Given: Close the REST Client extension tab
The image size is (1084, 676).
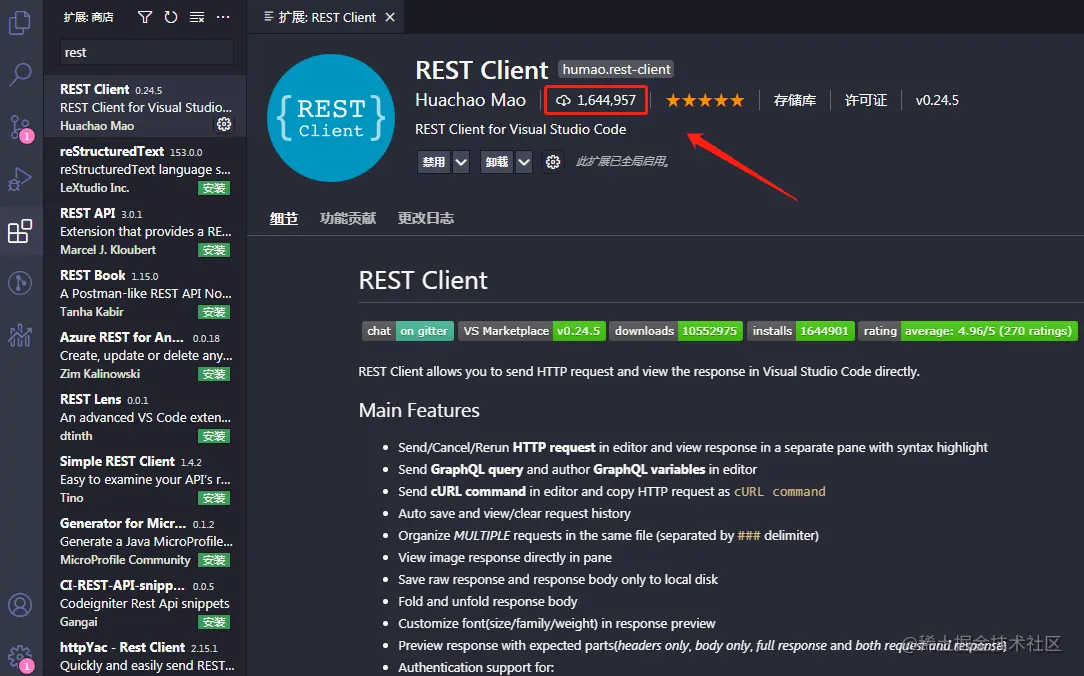Looking at the screenshot, I should pos(390,17).
